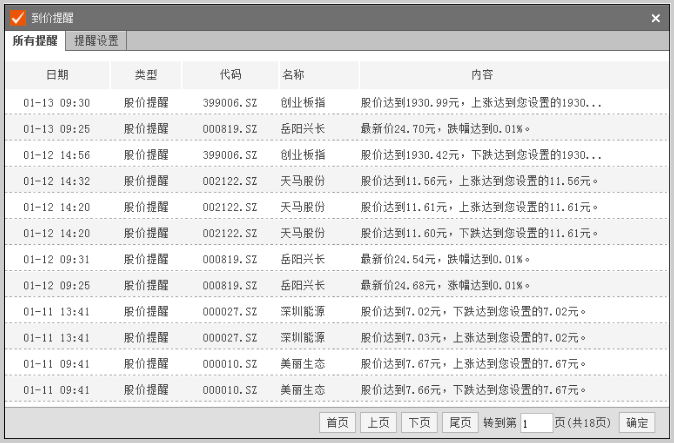Select date cell 01-12 14:32
The image size is (674, 444).
(57, 181)
